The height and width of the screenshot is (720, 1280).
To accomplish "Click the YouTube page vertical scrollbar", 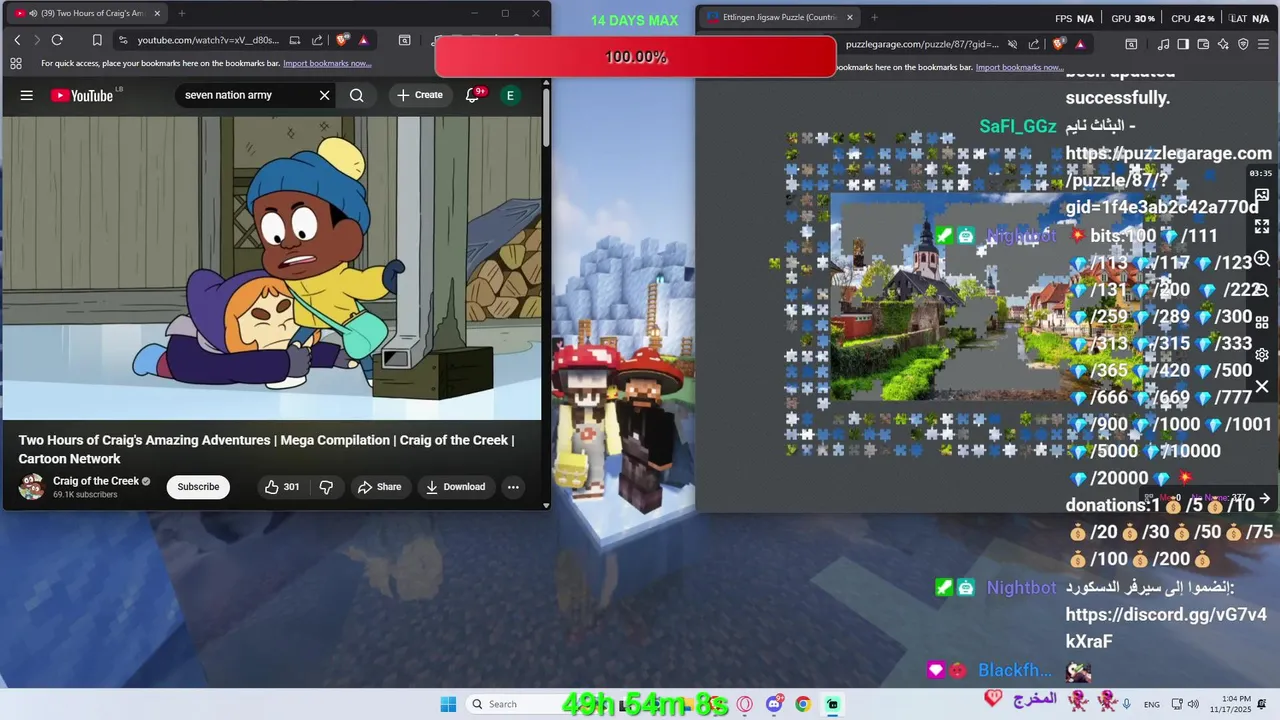I will pos(546,118).
